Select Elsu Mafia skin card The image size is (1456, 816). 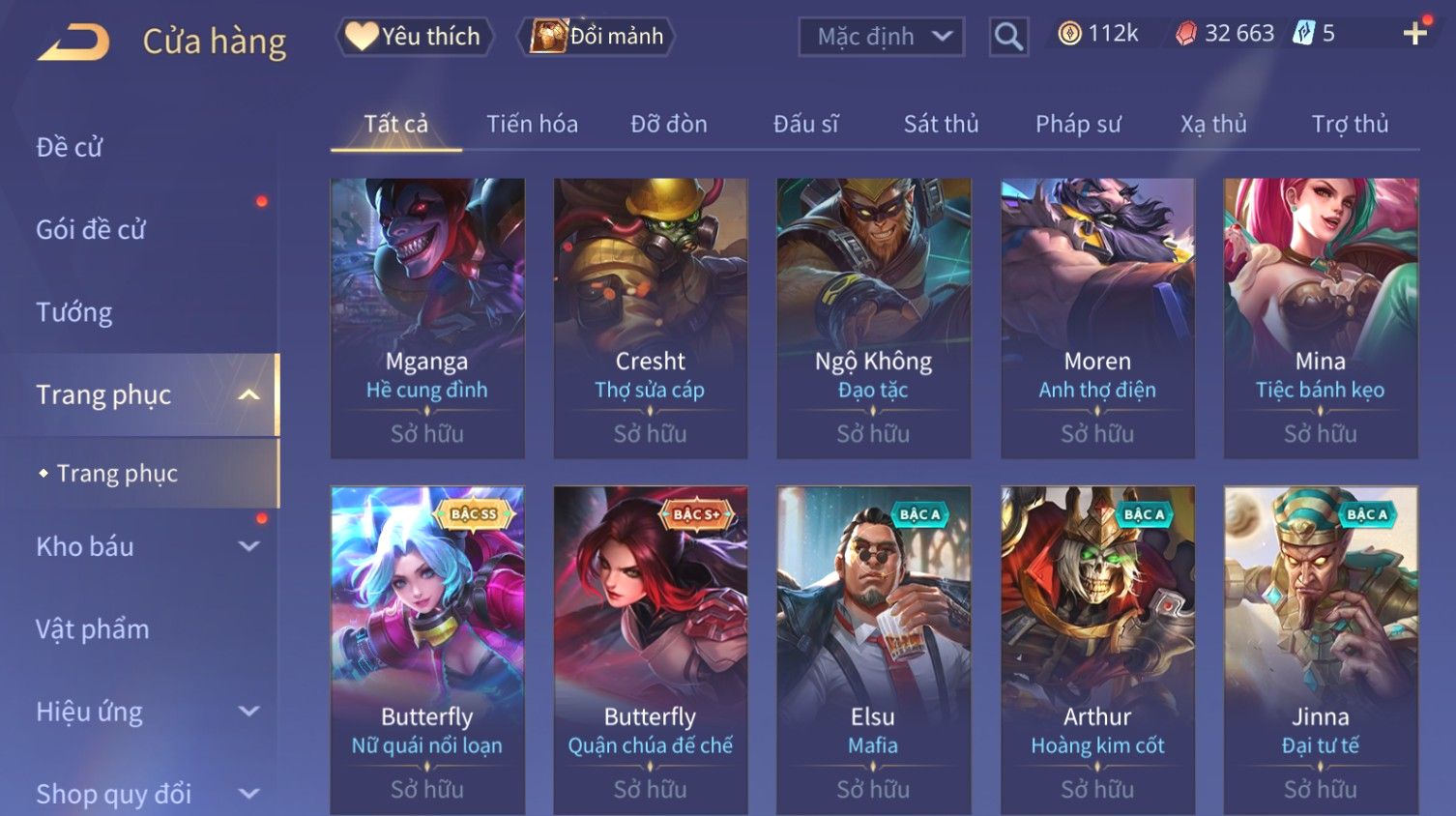pyautogui.click(x=873, y=650)
